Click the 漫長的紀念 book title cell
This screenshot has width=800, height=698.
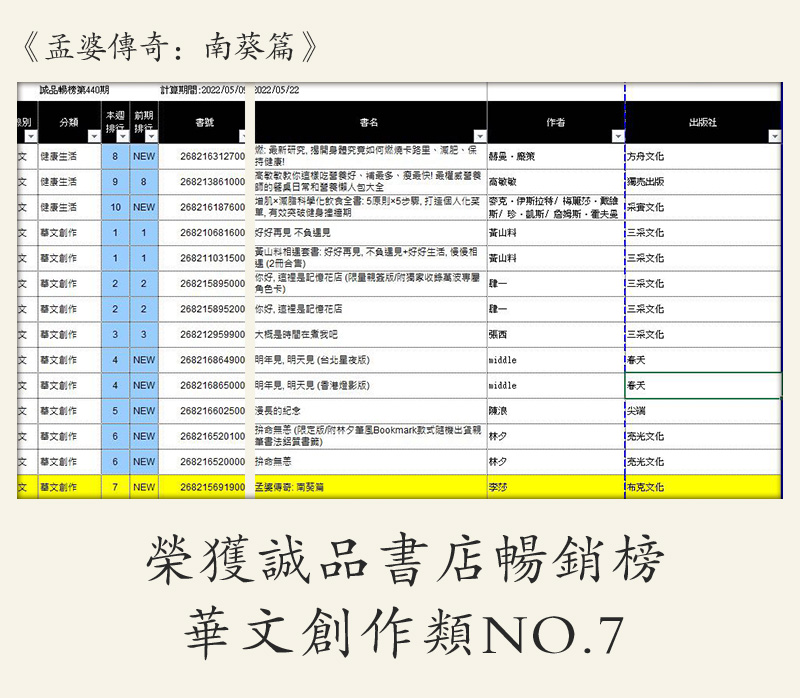point(368,411)
